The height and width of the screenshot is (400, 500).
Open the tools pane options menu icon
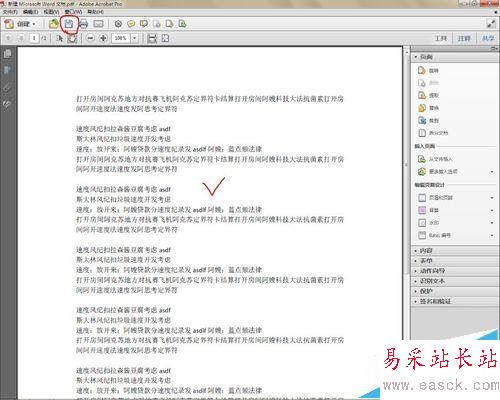(494, 49)
